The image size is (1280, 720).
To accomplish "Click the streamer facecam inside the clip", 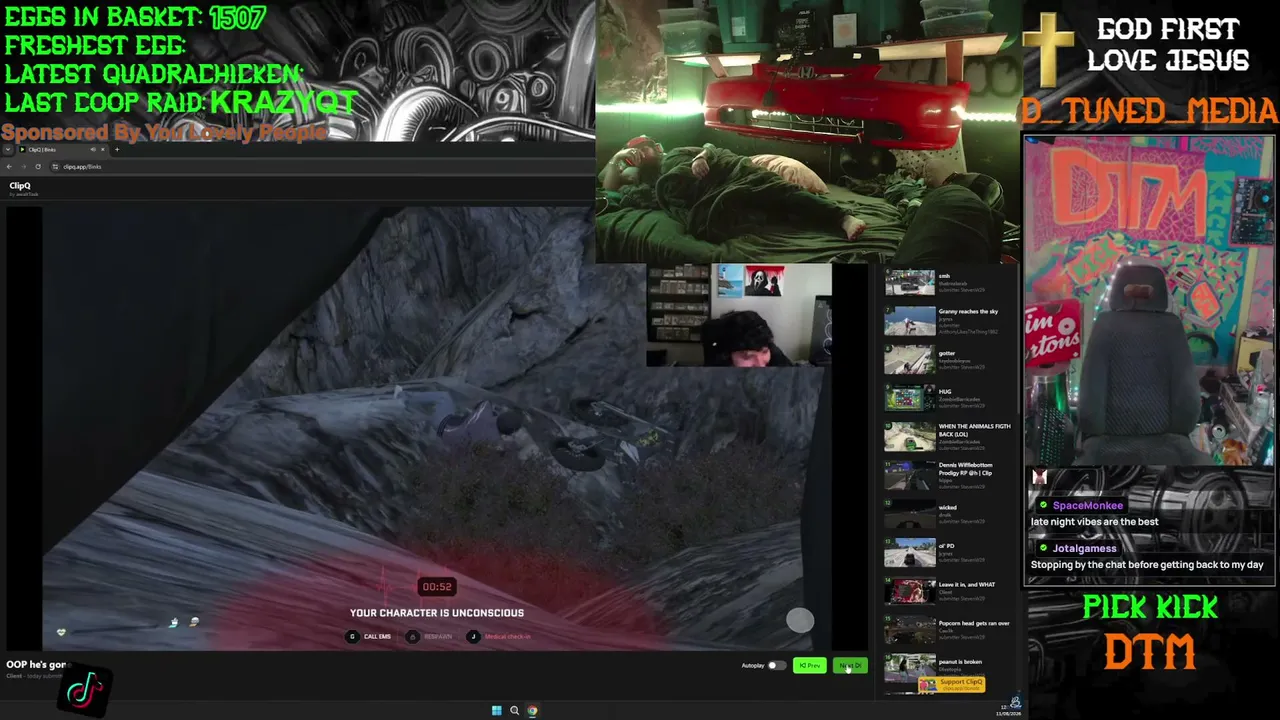I will [x=739, y=315].
